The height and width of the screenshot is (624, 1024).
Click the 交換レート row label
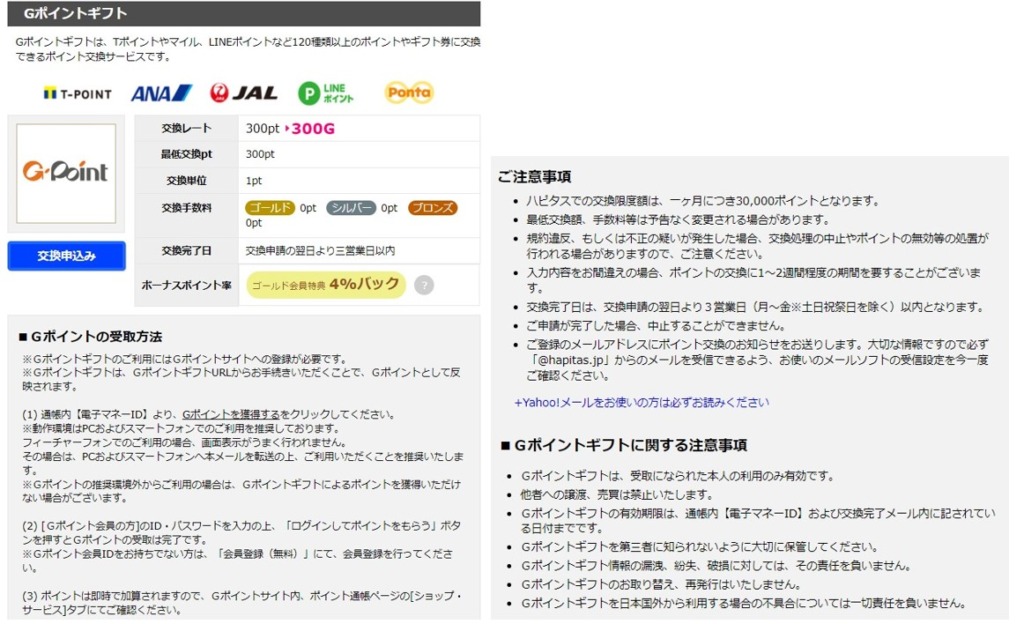click(187, 129)
